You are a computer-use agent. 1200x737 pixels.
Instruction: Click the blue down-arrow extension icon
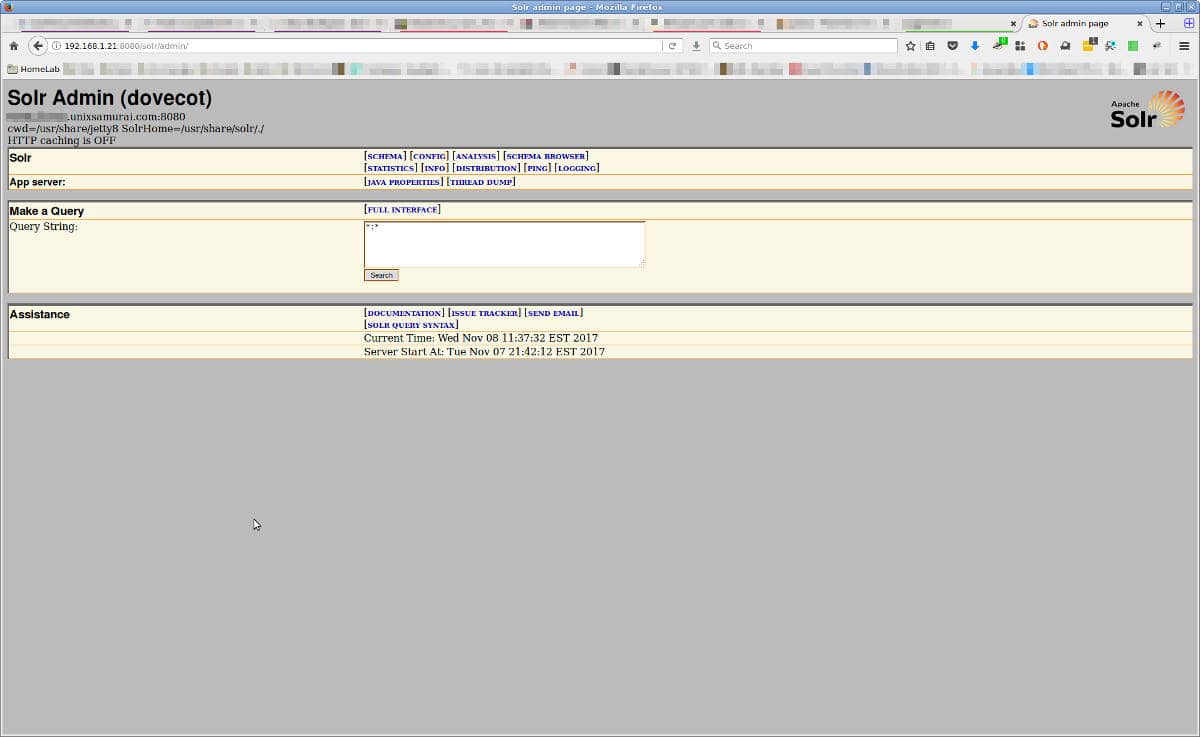[x=975, y=46]
